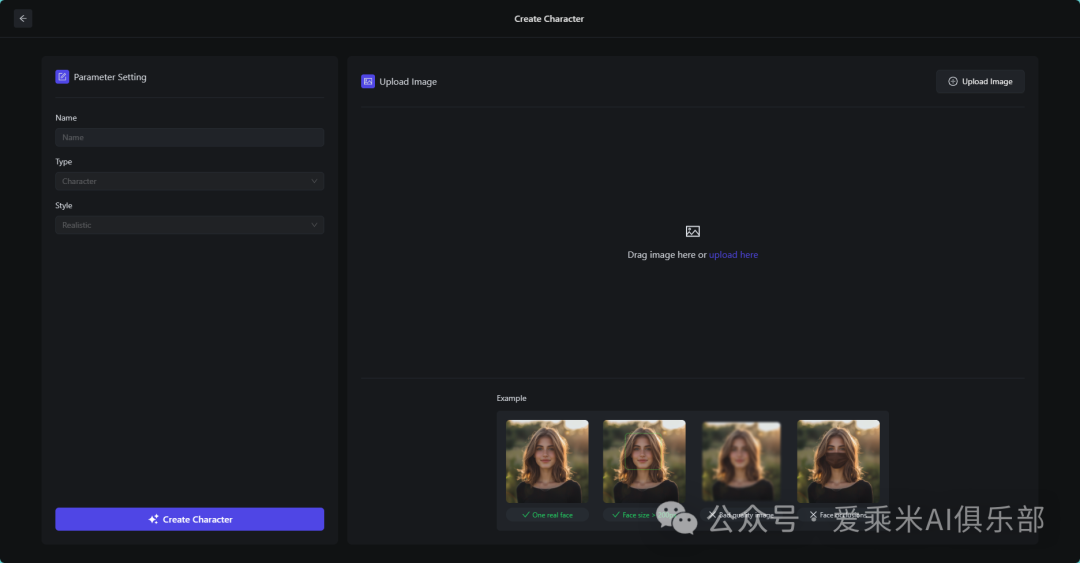
Task: Click the Upload Image panel icon
Action: point(368,81)
